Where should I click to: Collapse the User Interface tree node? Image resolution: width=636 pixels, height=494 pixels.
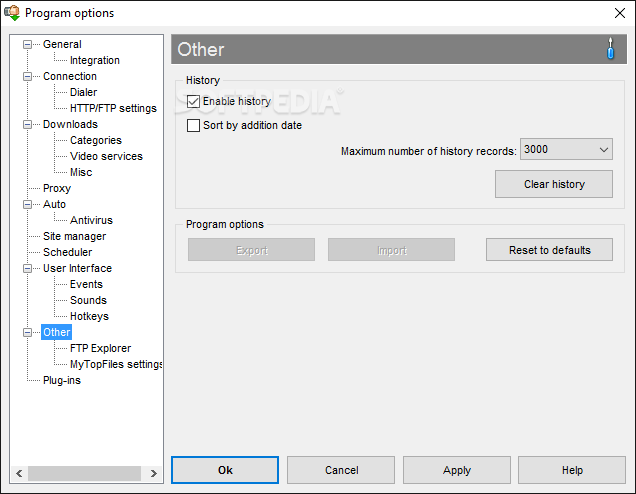[27, 268]
